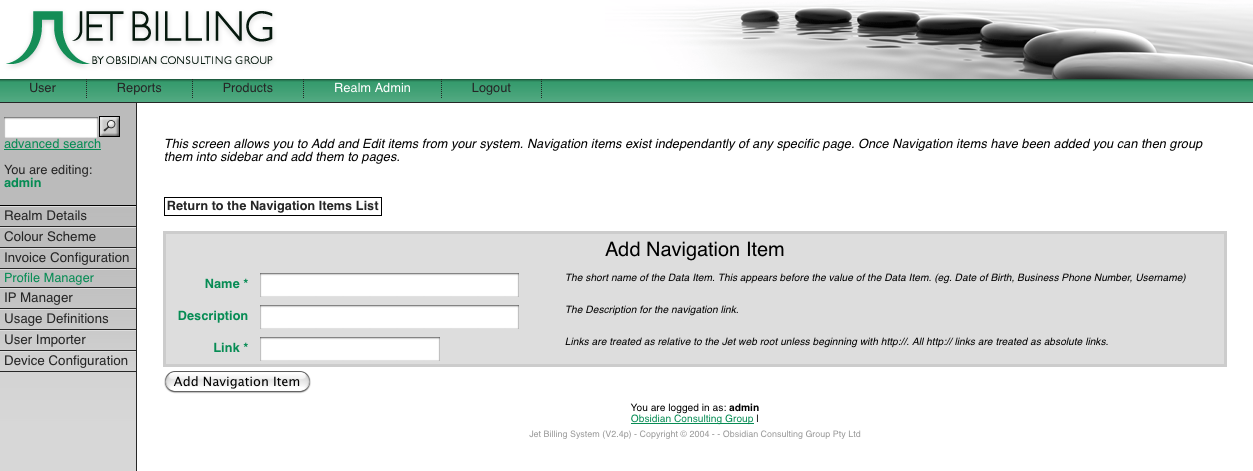Open the User Importer page
This screenshot has width=1253, height=471.
[45, 340]
